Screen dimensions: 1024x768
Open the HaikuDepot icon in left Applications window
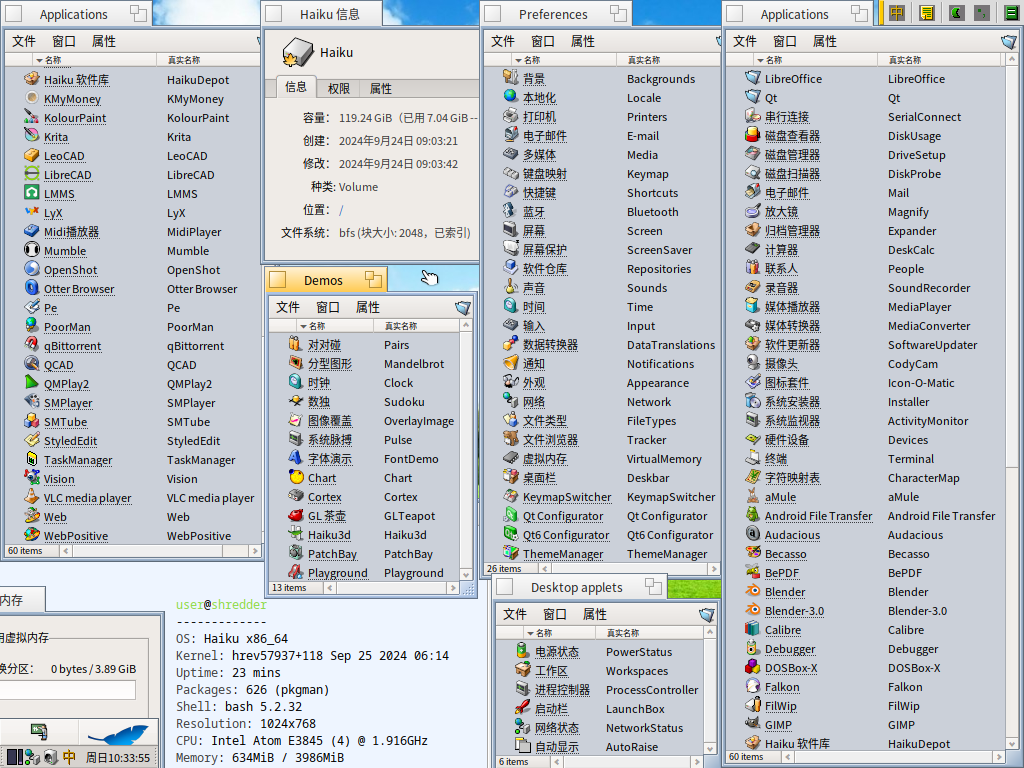pyautogui.click(x=31, y=79)
